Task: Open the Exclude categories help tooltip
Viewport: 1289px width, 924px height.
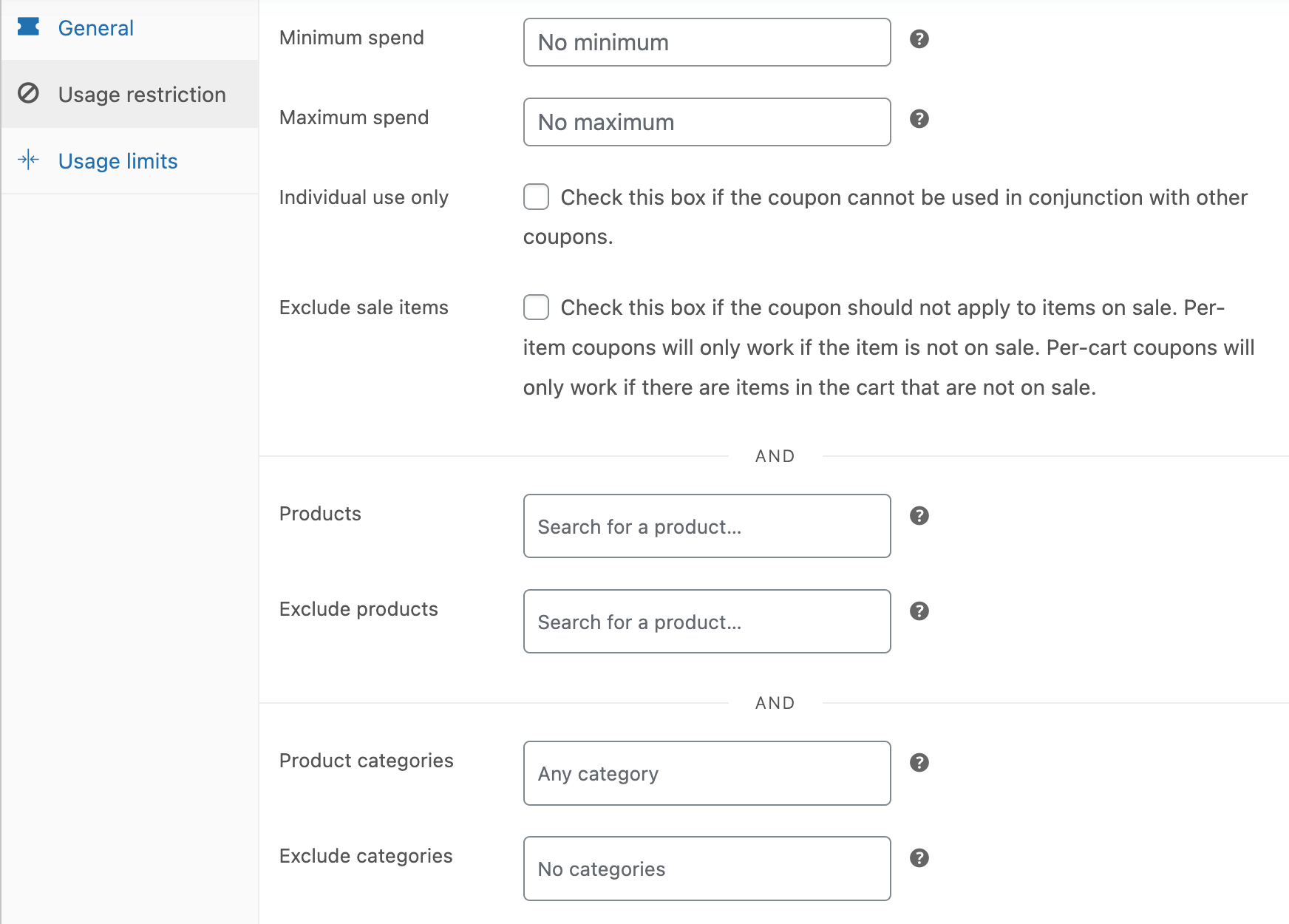Action: (x=920, y=858)
